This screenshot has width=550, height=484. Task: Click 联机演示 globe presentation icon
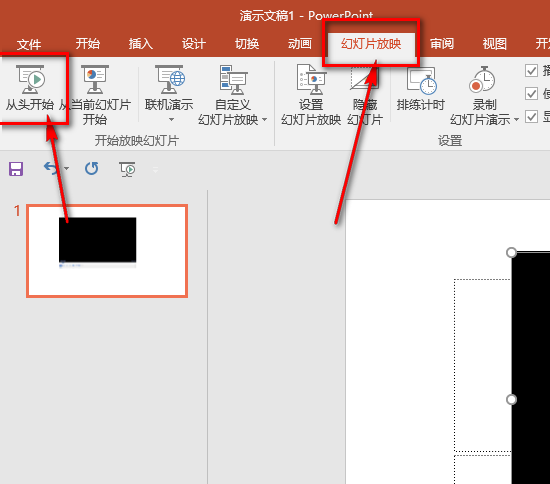170,79
